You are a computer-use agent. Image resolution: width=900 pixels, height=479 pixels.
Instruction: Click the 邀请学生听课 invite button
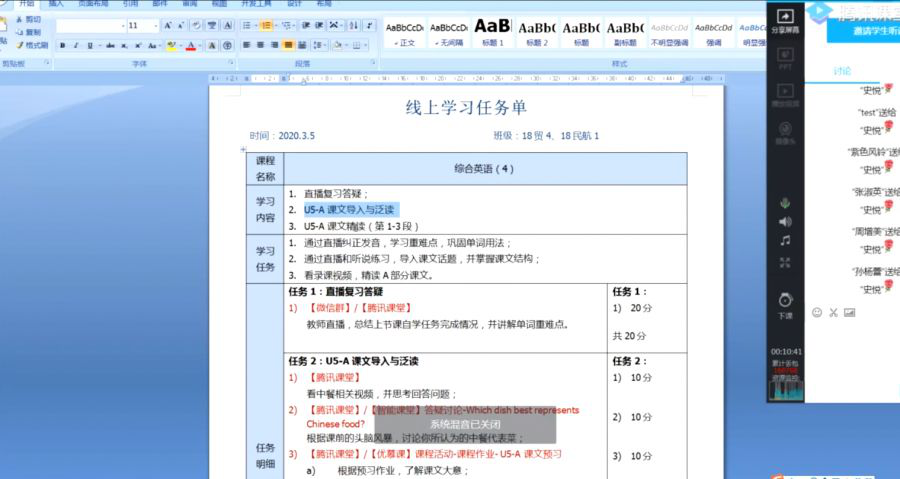pyautogui.click(x=862, y=31)
